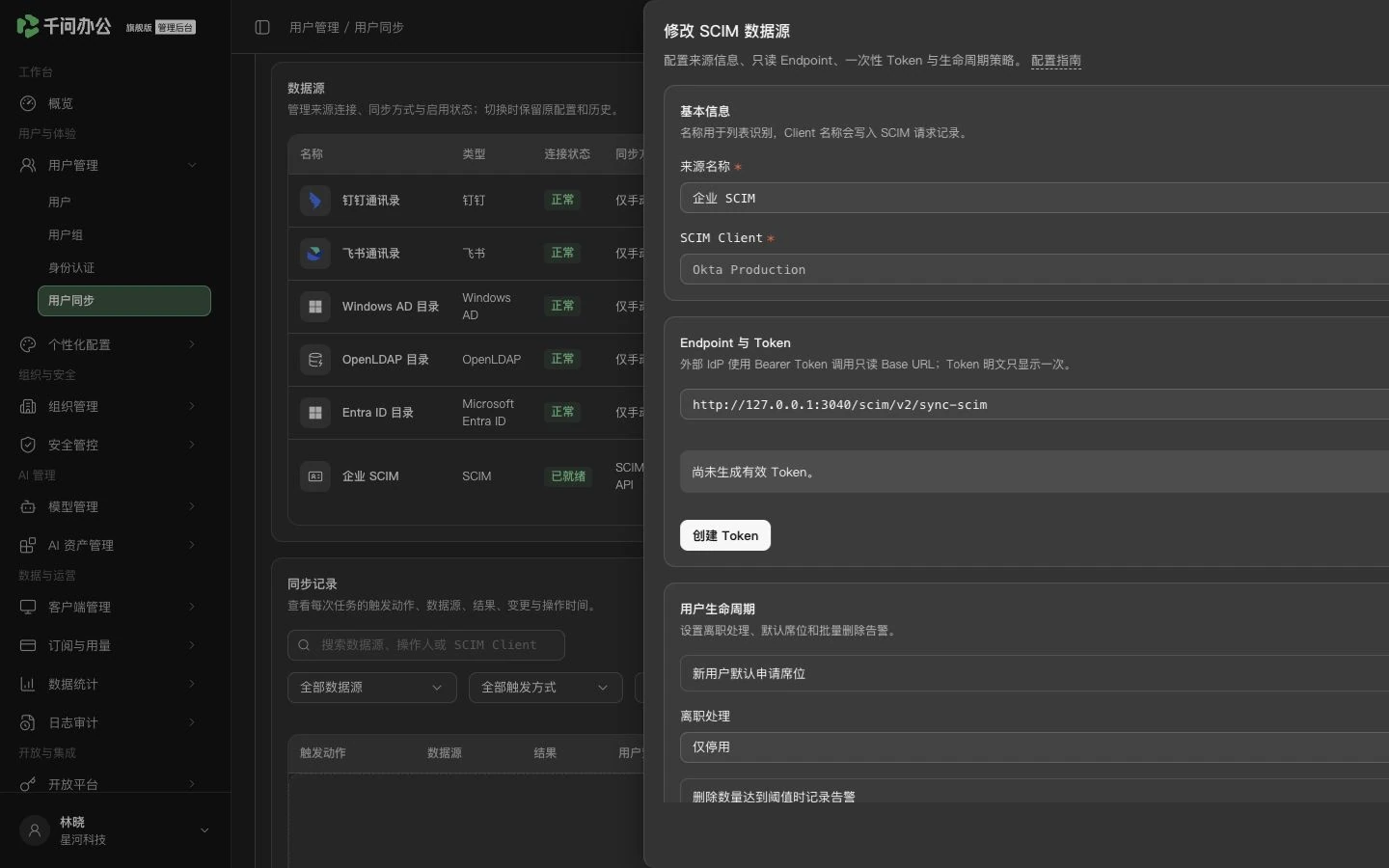Screen dimensions: 1389x868
Task: Click the AI 资产管理 icon
Action: [x=28, y=545]
